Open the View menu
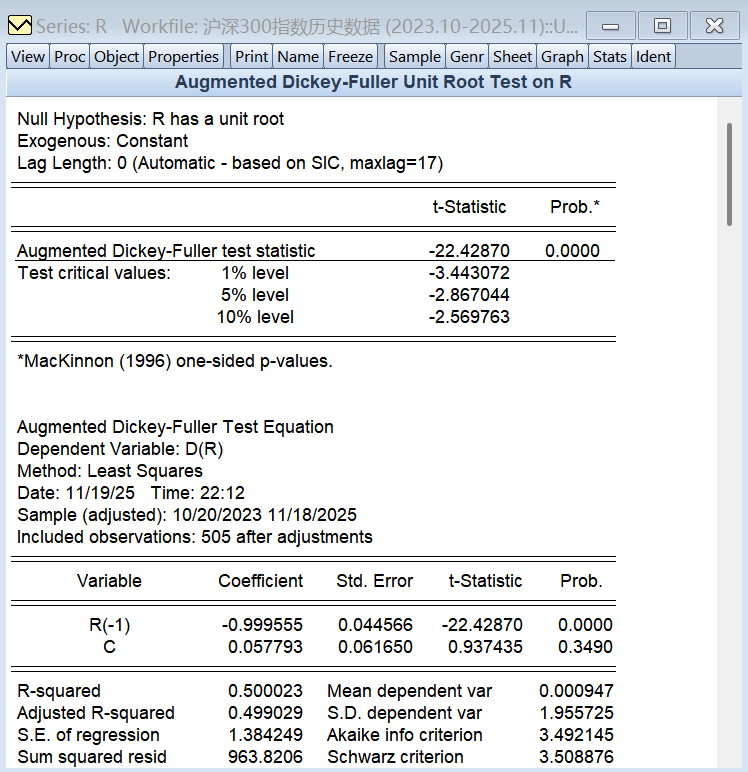The height and width of the screenshot is (772, 748). click(28, 57)
